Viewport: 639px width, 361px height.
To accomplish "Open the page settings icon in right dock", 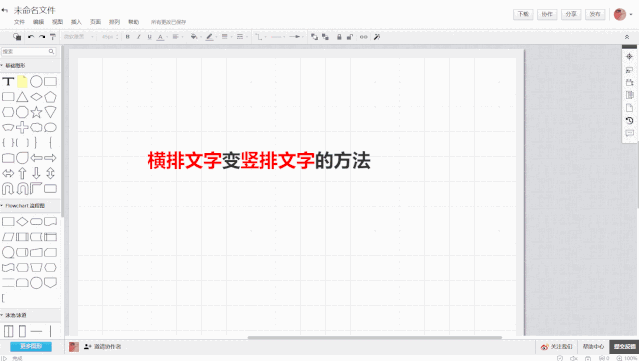I will (629, 108).
